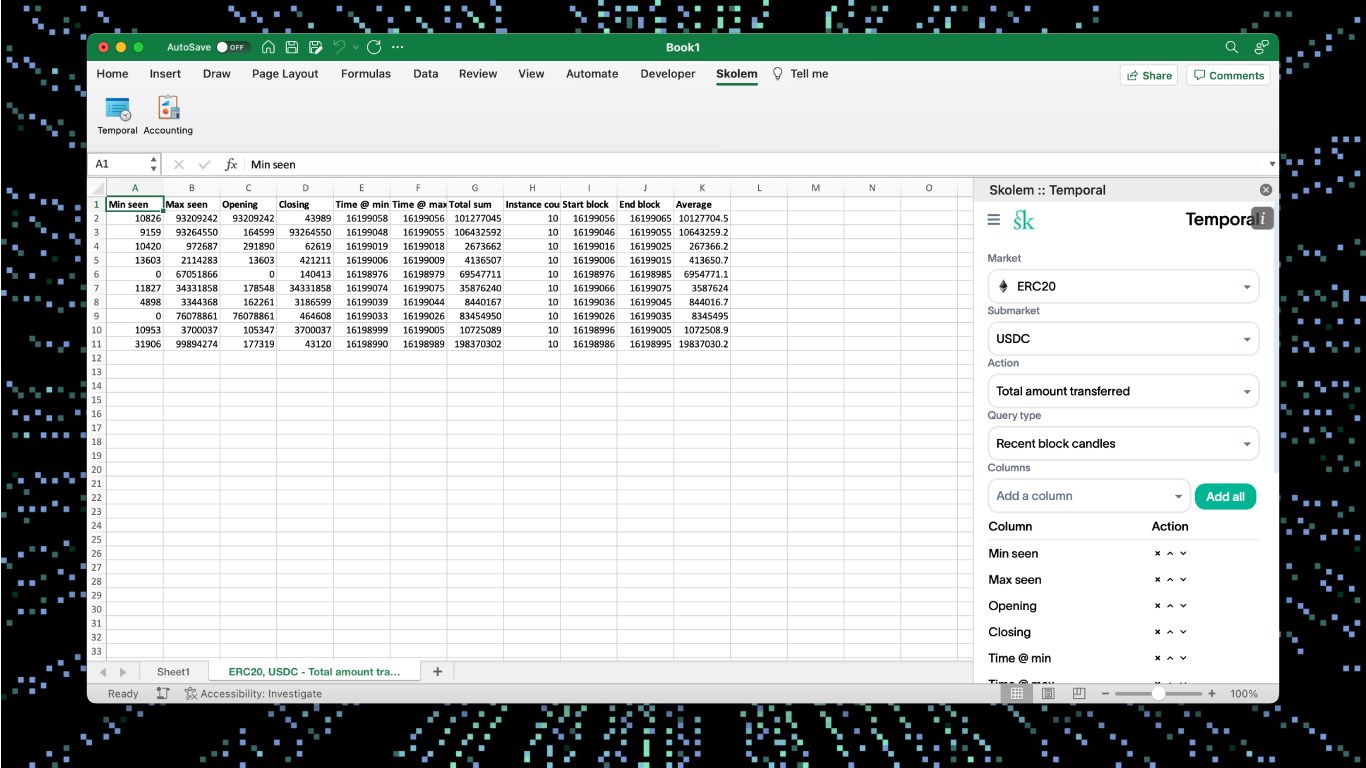The width and height of the screenshot is (1366, 768).
Task: Remove the Max seen column
Action: [1157, 579]
